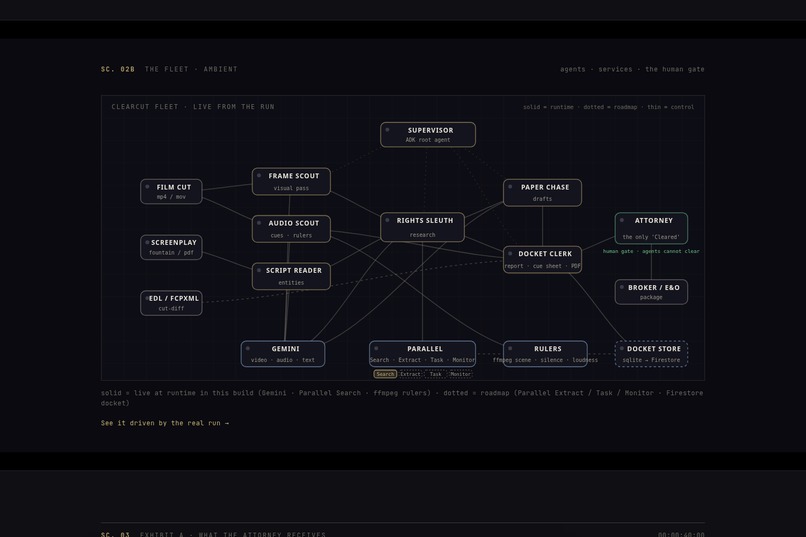Select the Screenplay input node
The height and width of the screenshot is (537, 806).
point(171,247)
